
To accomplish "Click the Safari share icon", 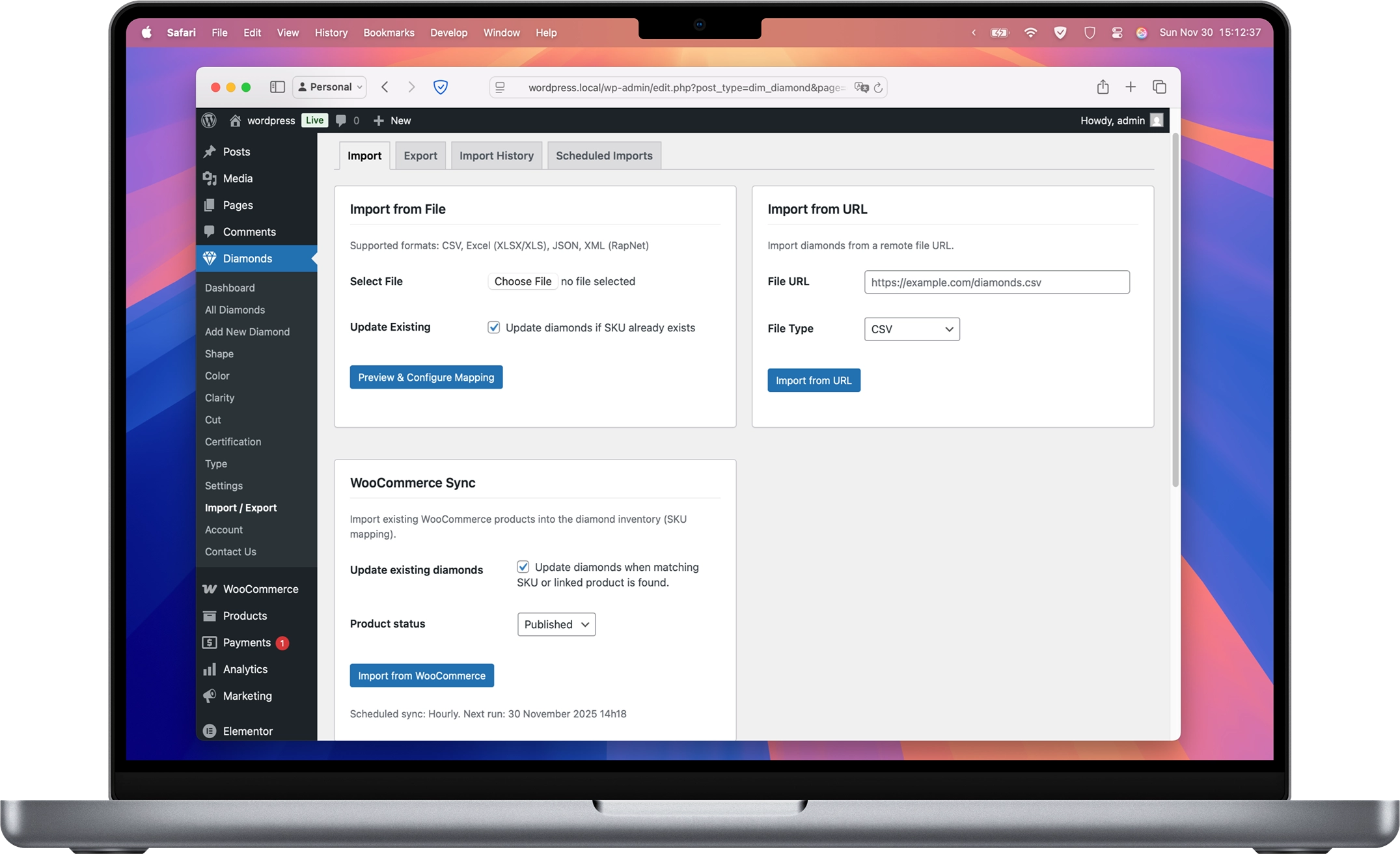I will tap(1103, 87).
